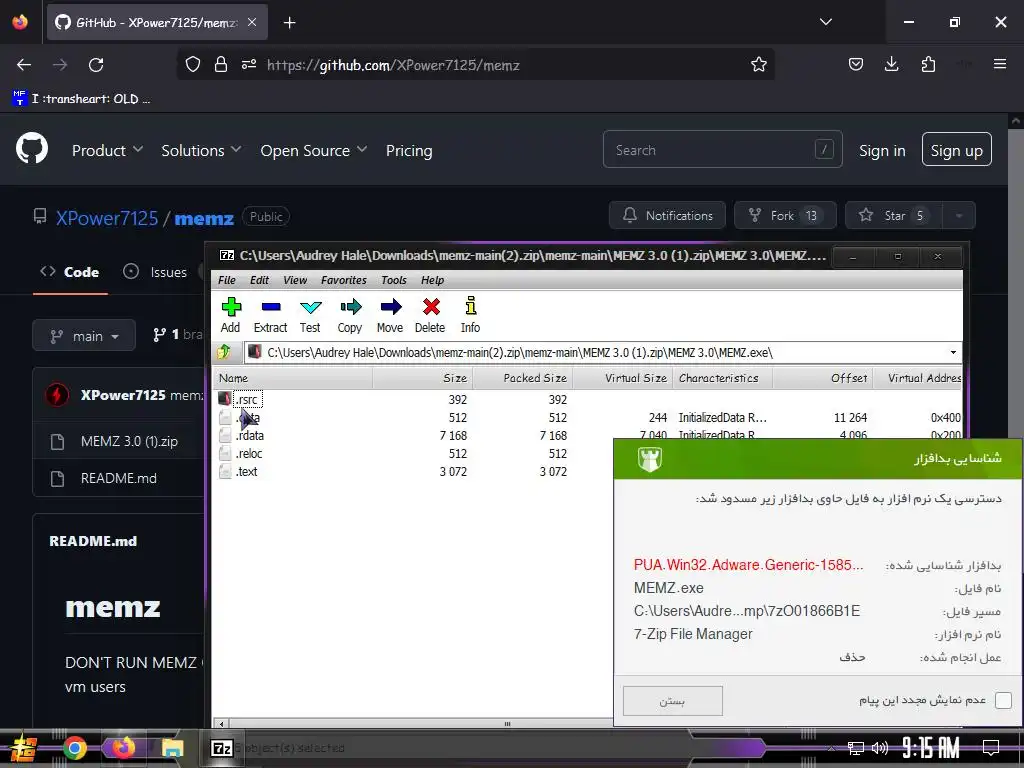The width and height of the screenshot is (1024, 768).
Task: Open the Favorites menu in 7-Zip
Action: pyautogui.click(x=344, y=280)
